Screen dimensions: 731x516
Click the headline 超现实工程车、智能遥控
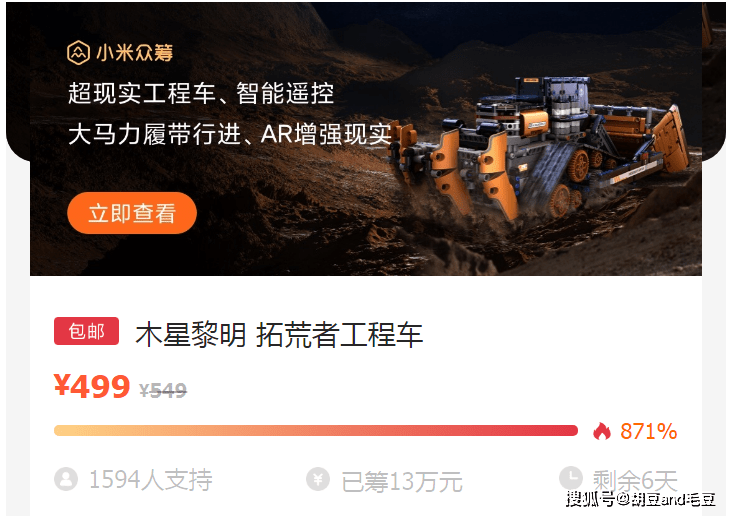(201, 93)
